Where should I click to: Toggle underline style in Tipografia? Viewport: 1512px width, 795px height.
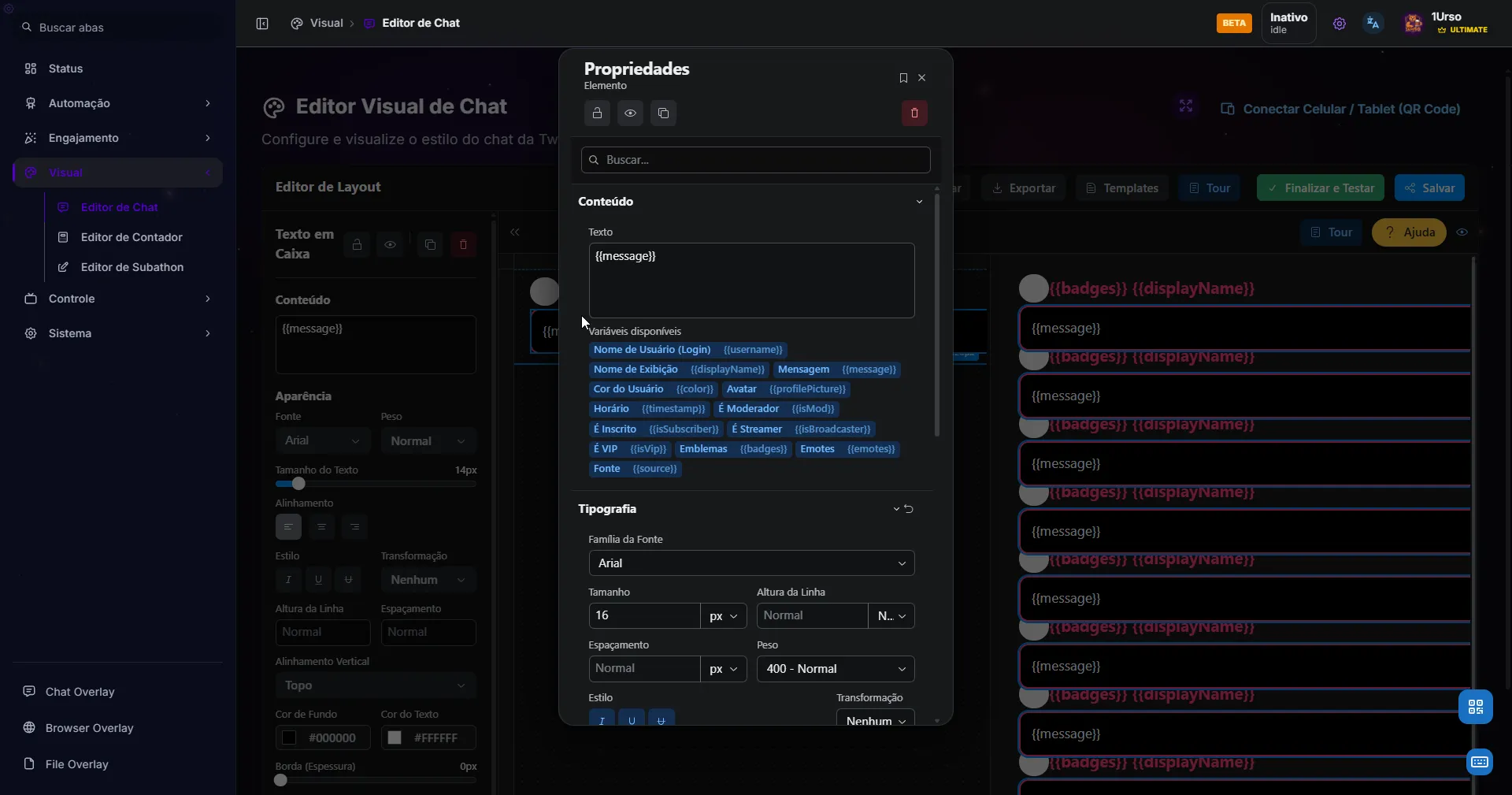tap(632, 719)
